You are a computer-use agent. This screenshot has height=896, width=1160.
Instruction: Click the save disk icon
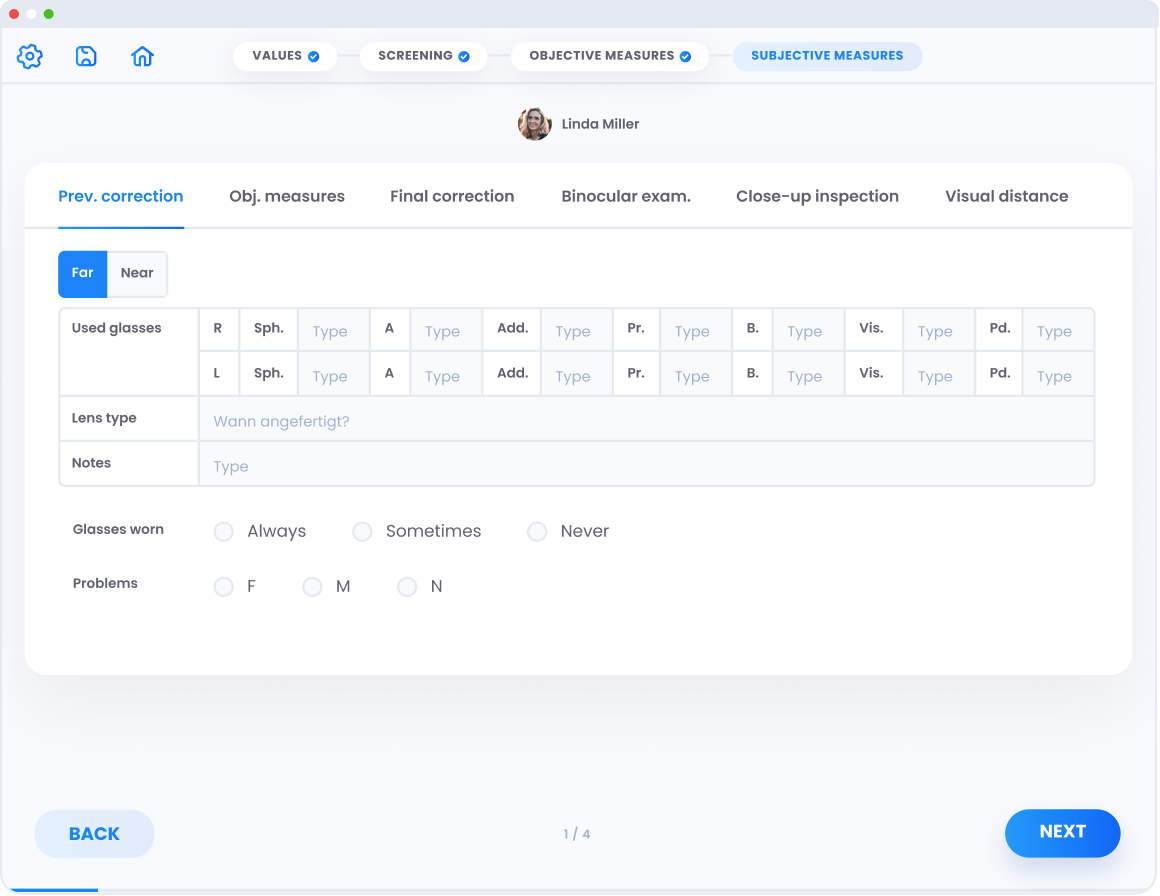(x=86, y=57)
